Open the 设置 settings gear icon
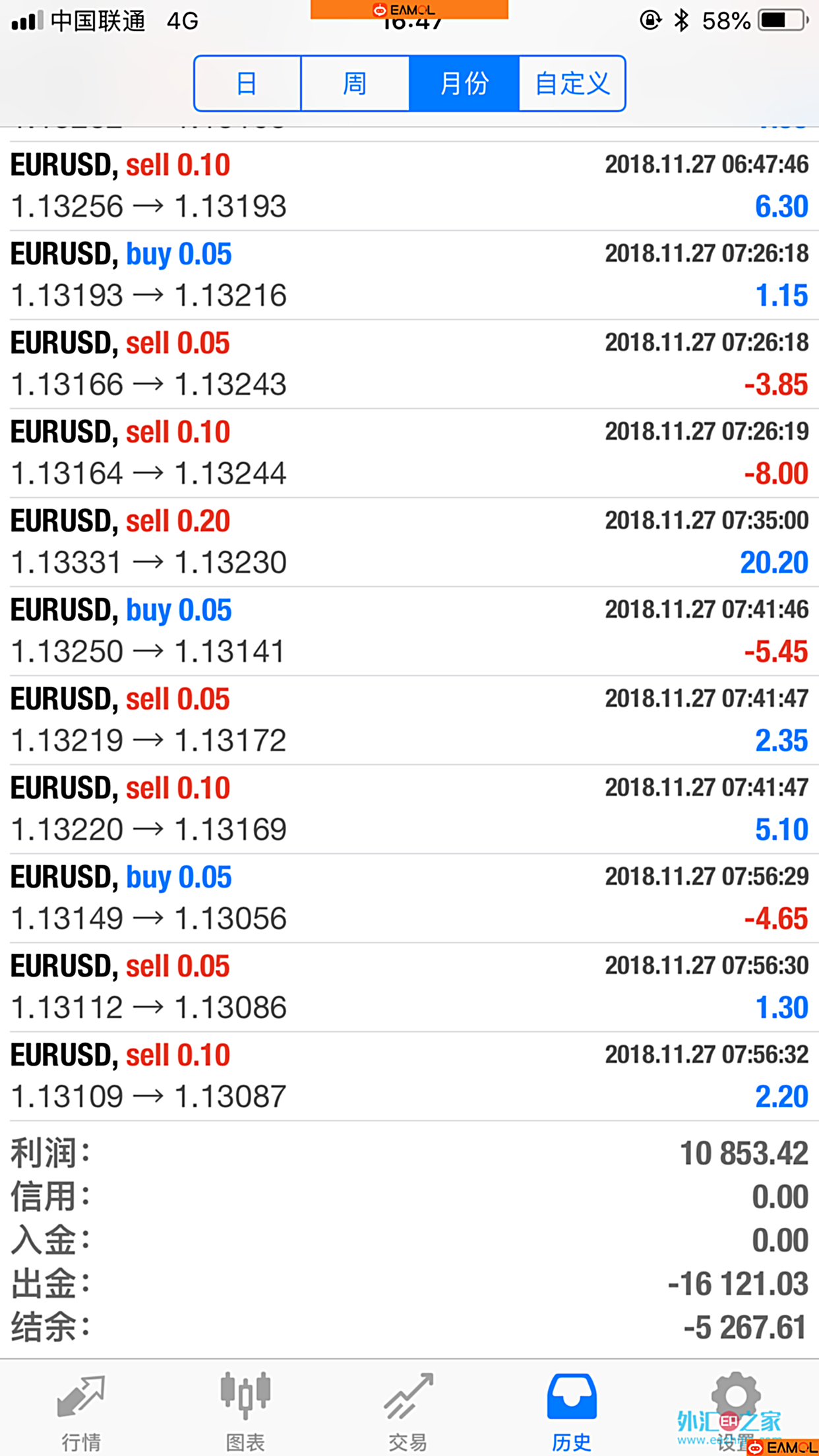Screen dimensions: 819x1456 735,1397
